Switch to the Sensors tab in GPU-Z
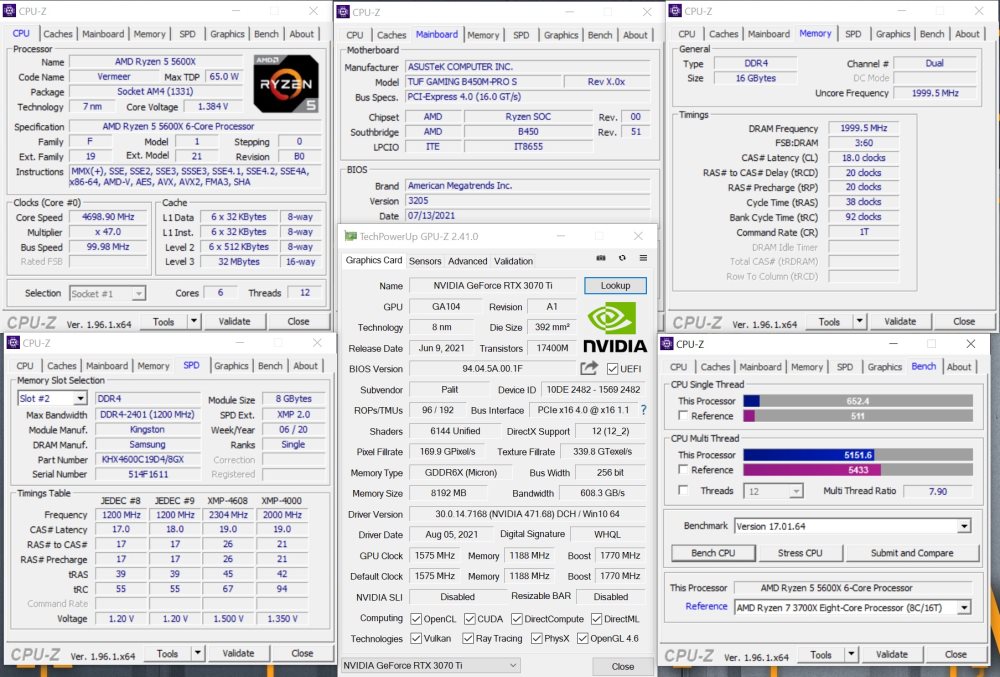This screenshot has width=1000, height=677. click(x=425, y=261)
